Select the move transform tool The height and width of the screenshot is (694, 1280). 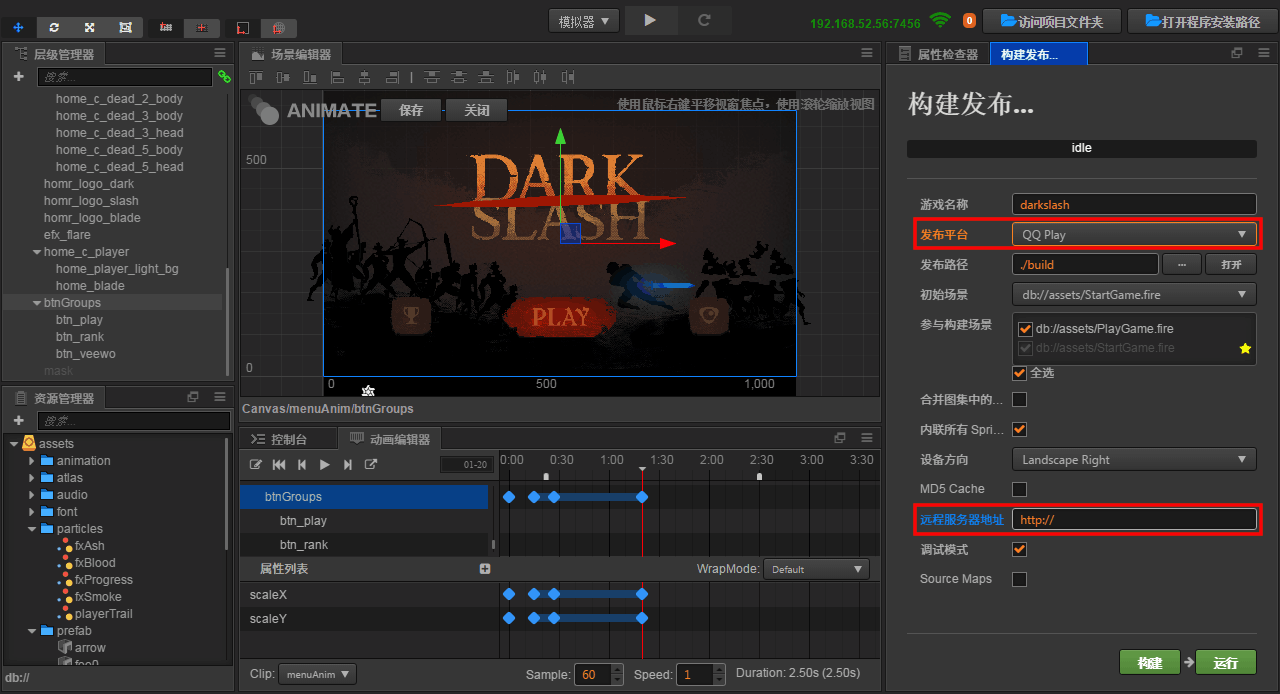[x=18, y=27]
